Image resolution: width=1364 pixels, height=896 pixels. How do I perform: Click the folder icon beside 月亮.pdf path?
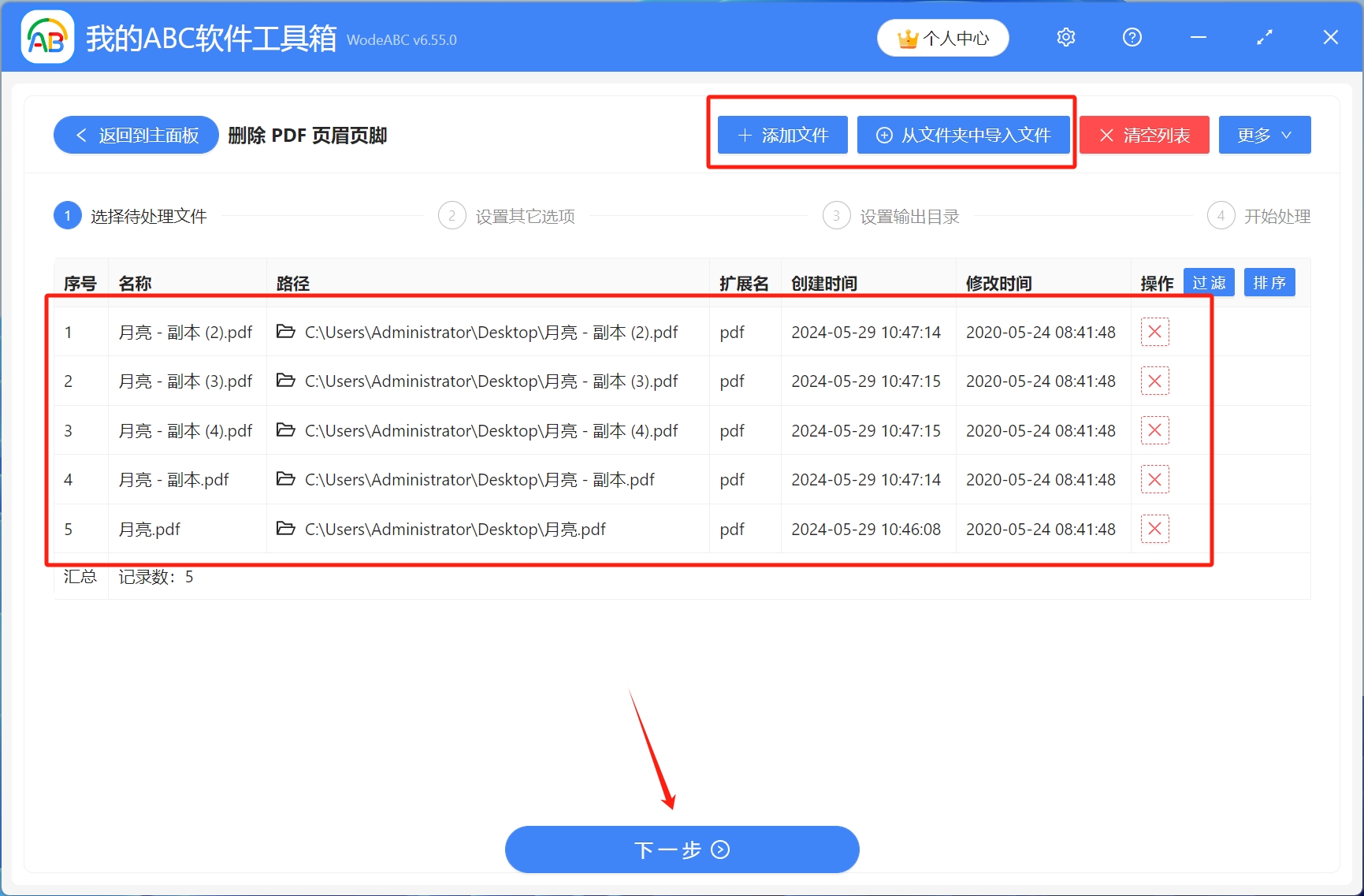pos(285,529)
